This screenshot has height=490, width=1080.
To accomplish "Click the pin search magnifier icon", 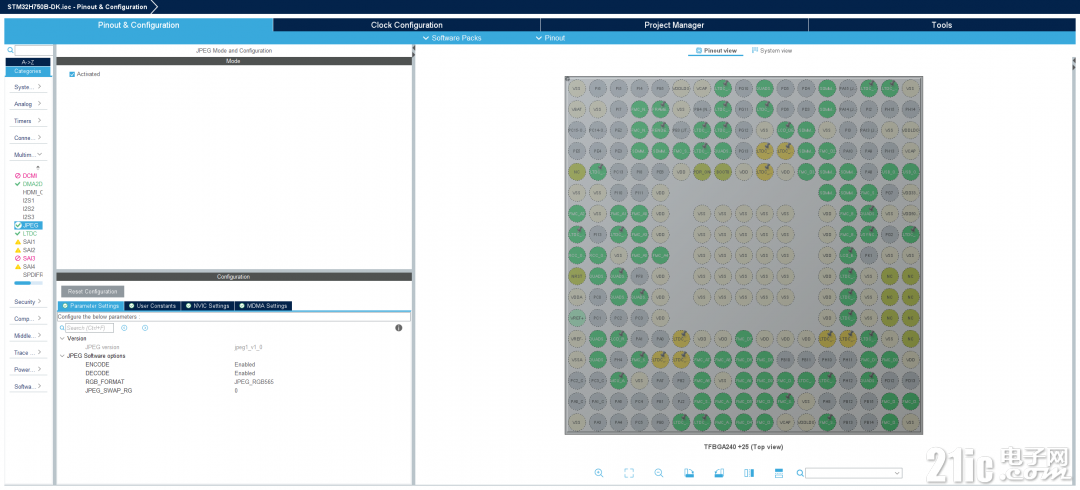I will coord(800,473).
